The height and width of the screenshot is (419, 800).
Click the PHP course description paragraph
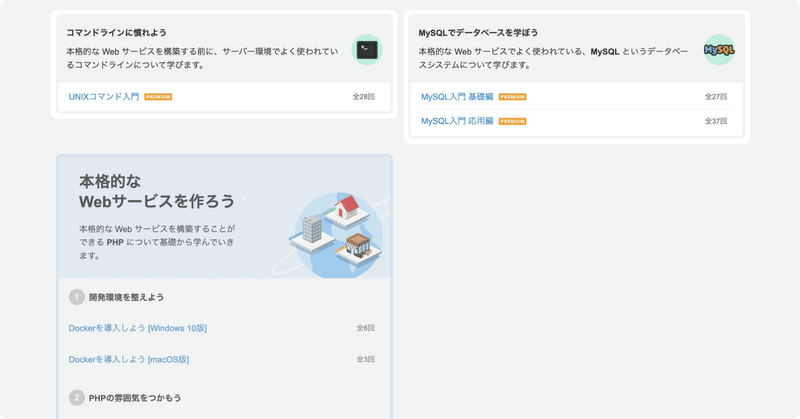157,242
